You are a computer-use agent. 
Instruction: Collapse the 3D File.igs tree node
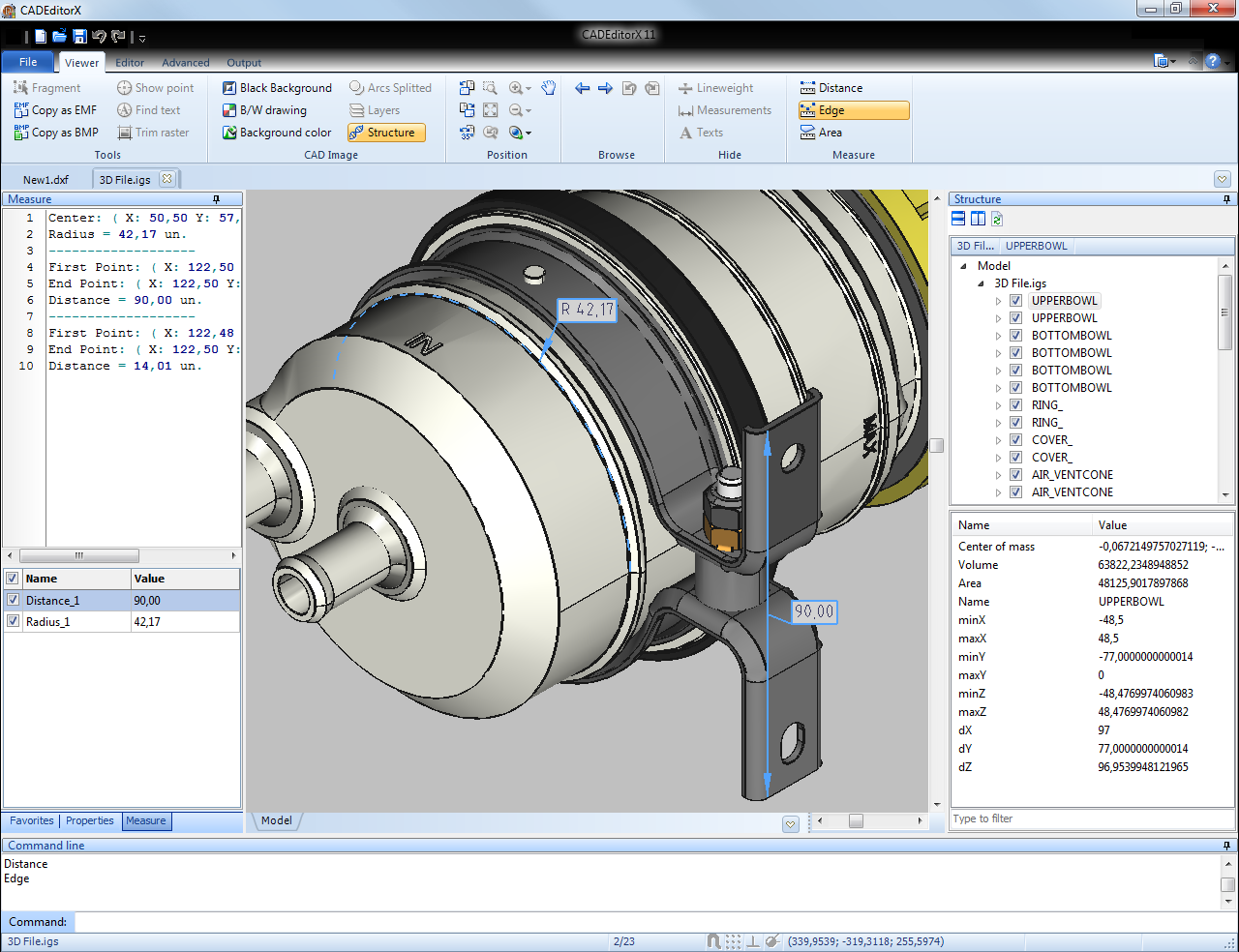tap(981, 283)
